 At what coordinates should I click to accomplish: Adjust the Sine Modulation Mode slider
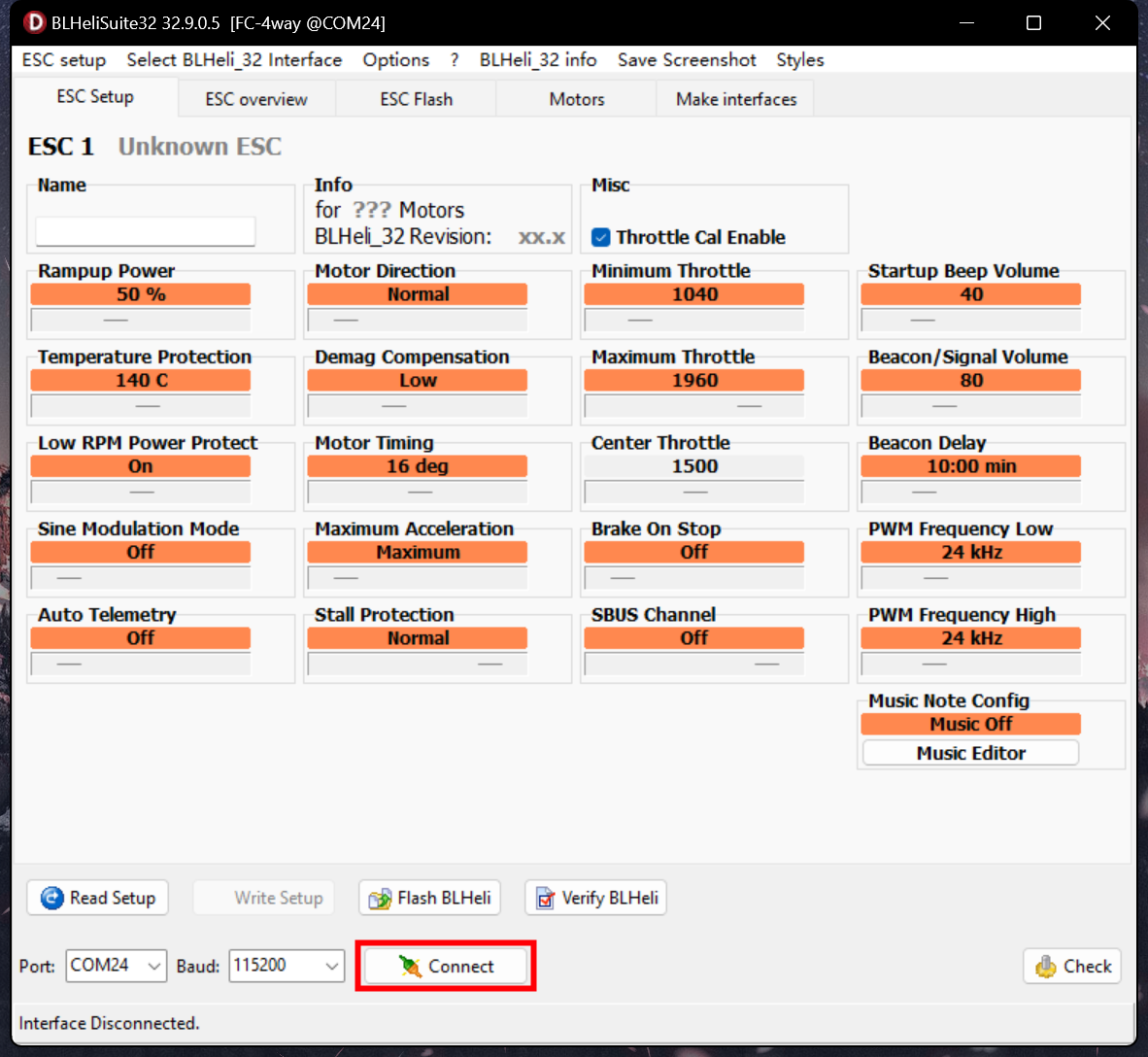pos(141,578)
